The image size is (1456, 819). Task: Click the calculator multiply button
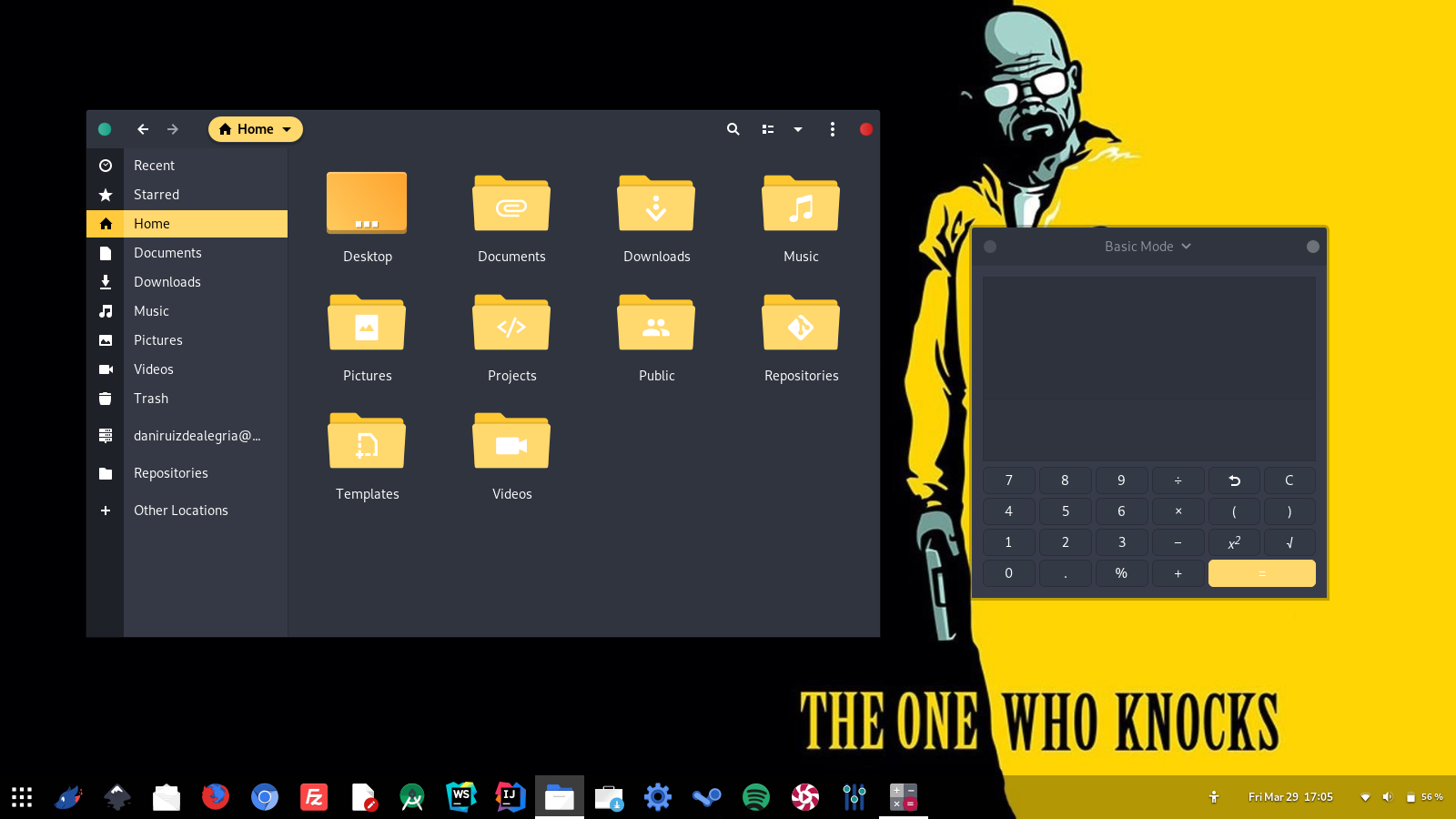(x=1178, y=511)
